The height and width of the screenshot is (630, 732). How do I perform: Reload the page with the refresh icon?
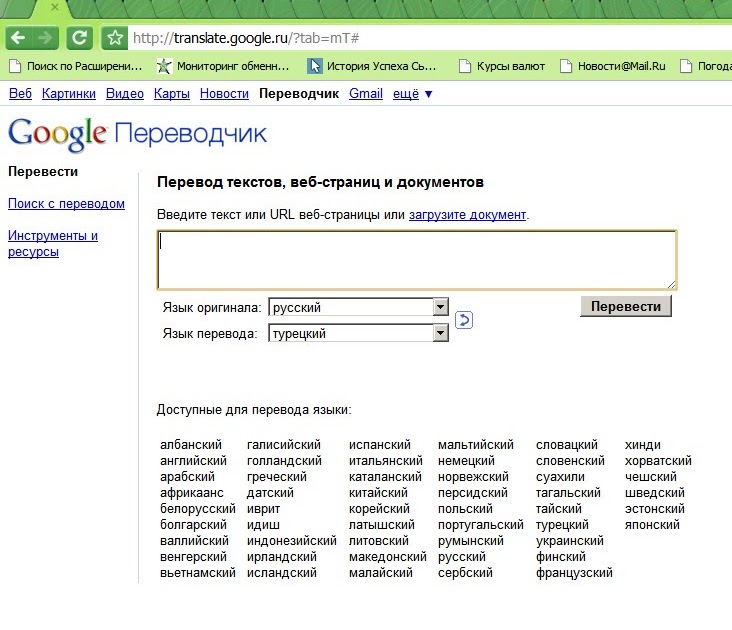pyautogui.click(x=79, y=38)
